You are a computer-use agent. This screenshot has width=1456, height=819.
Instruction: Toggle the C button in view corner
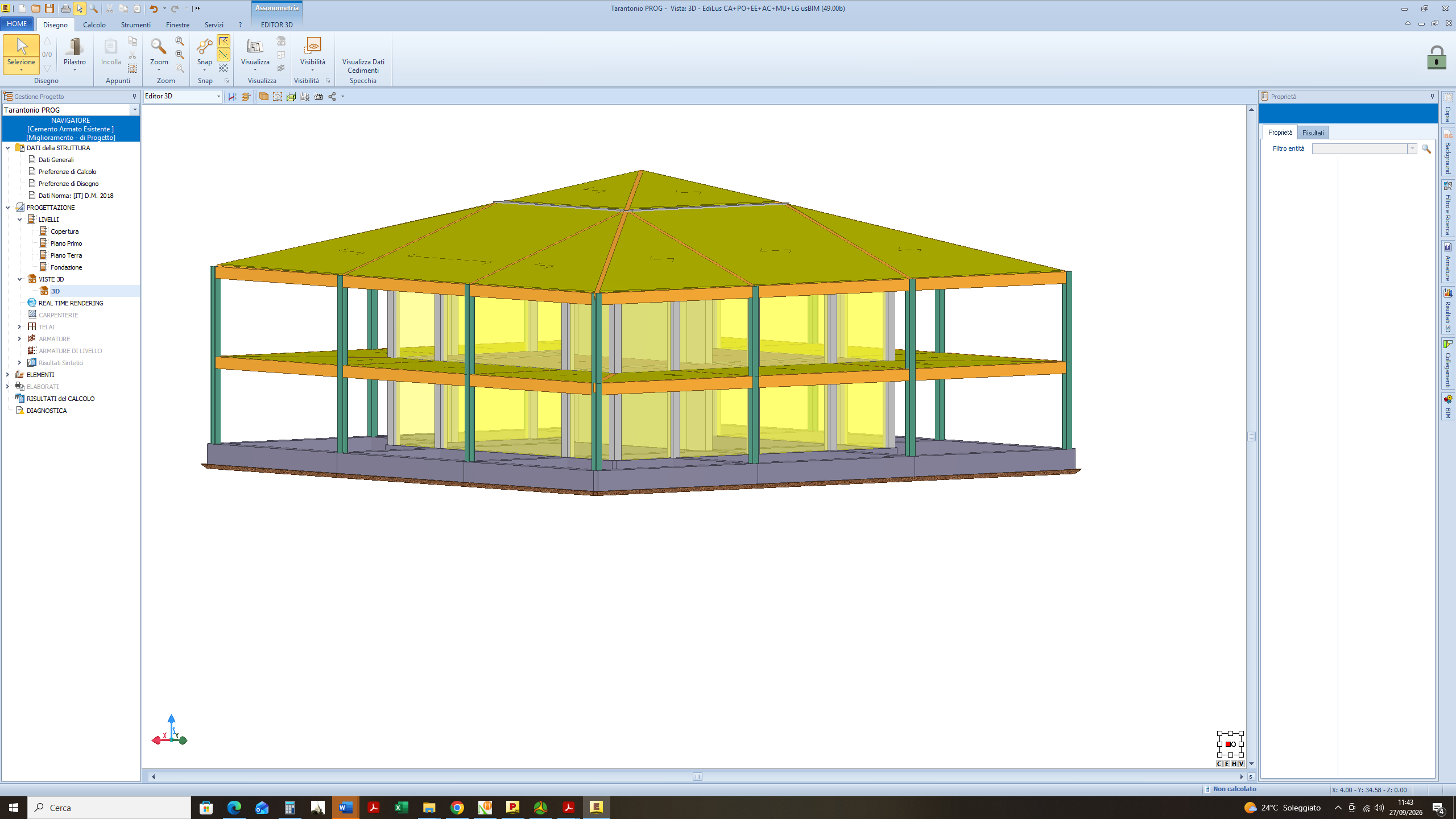click(1219, 764)
